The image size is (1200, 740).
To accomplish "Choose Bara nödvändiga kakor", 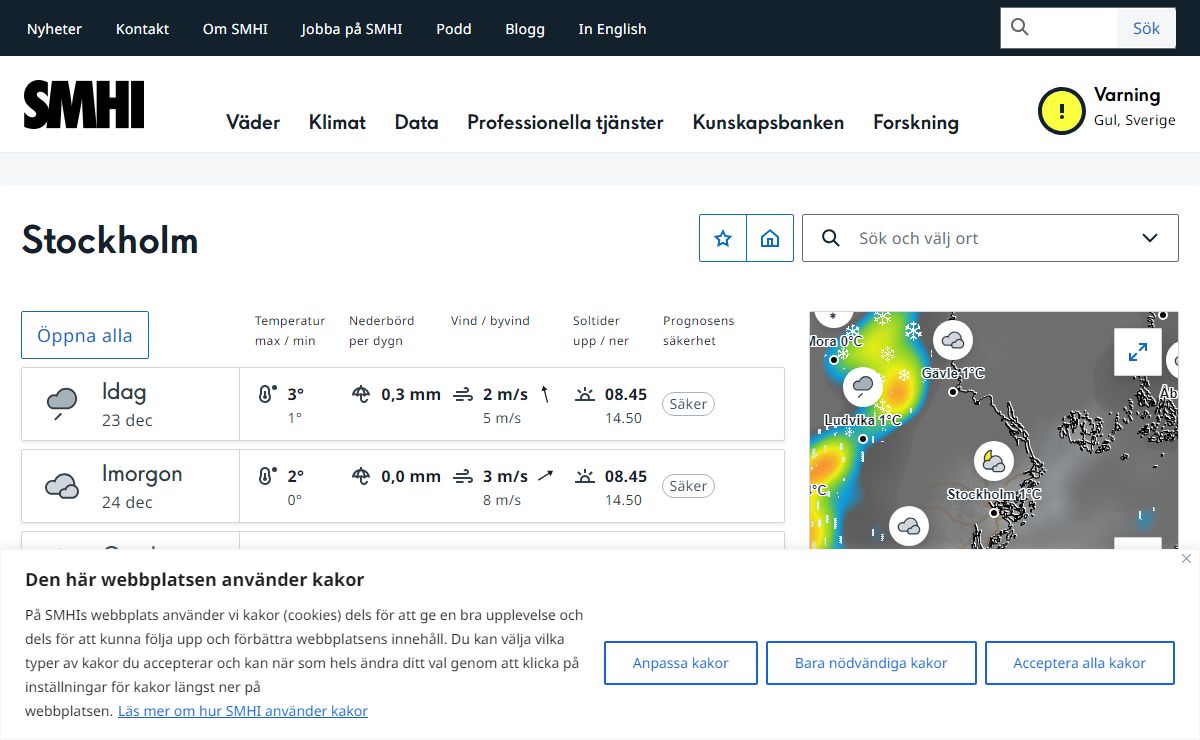I will 871,663.
